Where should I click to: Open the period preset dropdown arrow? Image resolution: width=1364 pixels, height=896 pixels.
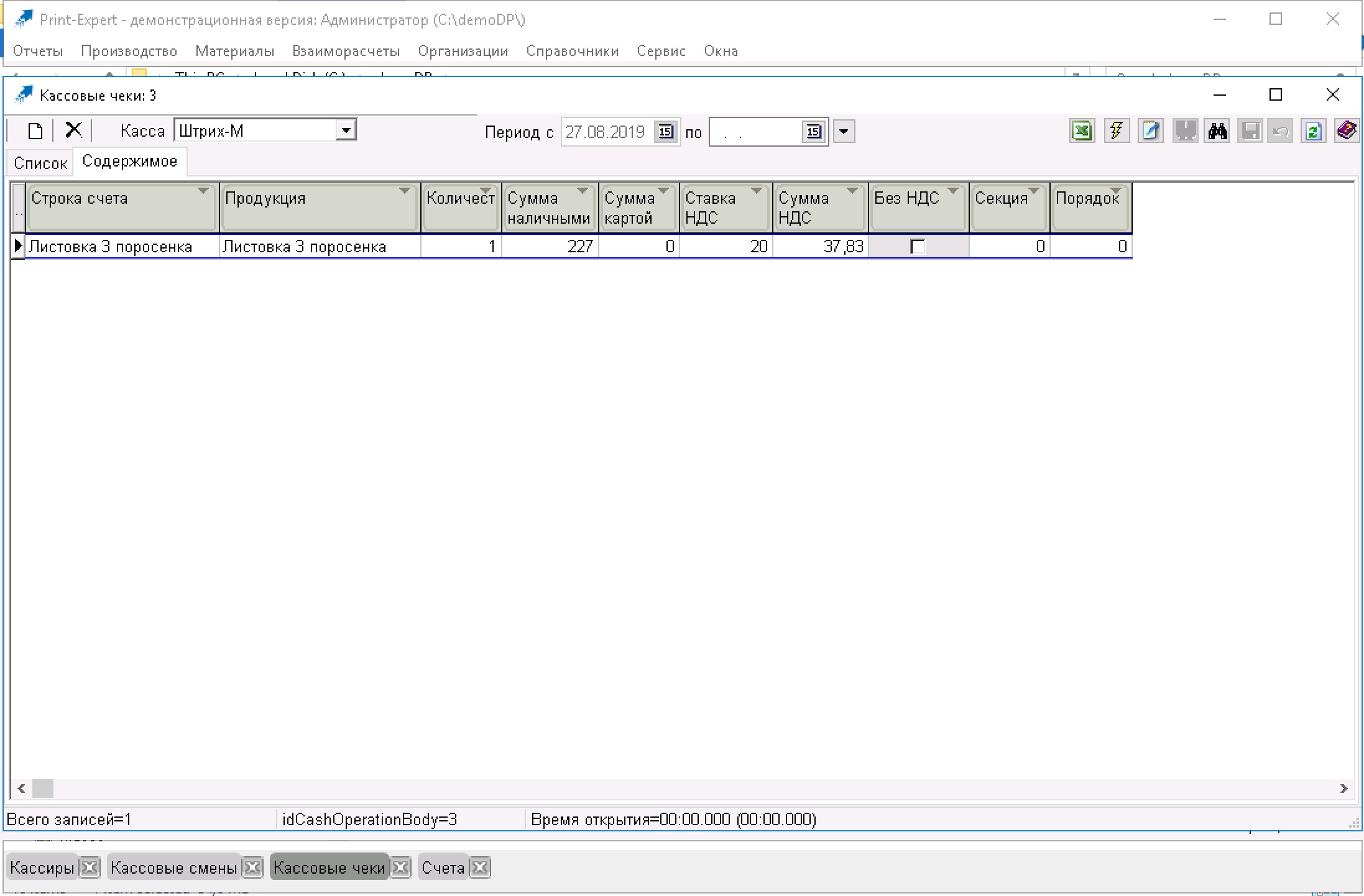(844, 132)
